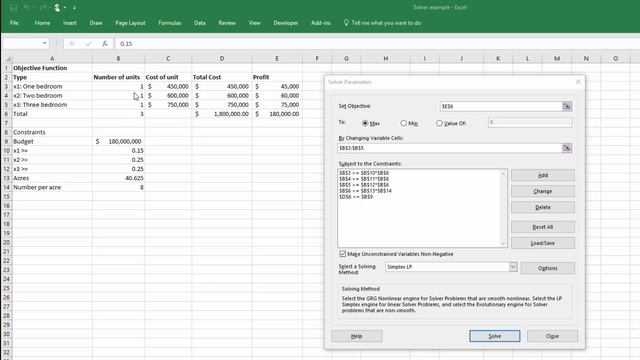640x360 pixels.
Task: Expand the Solving Method dropdown
Action: coord(513,267)
